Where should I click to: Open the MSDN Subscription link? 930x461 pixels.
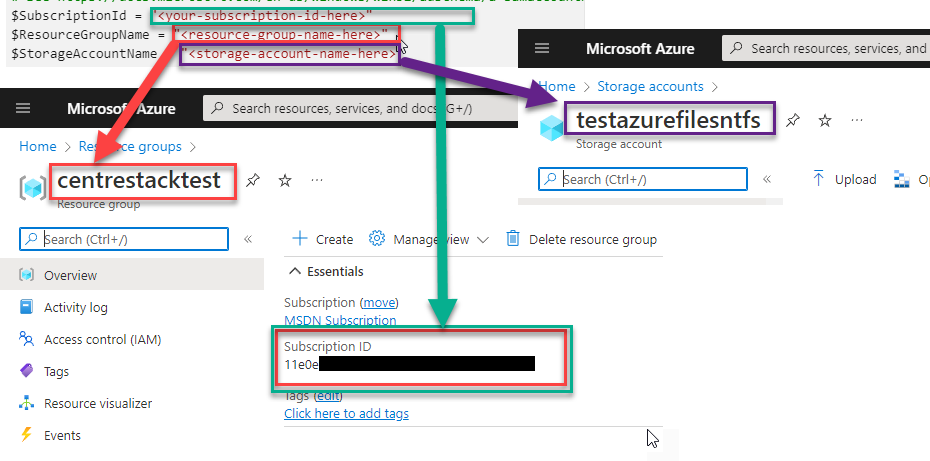pos(340,320)
